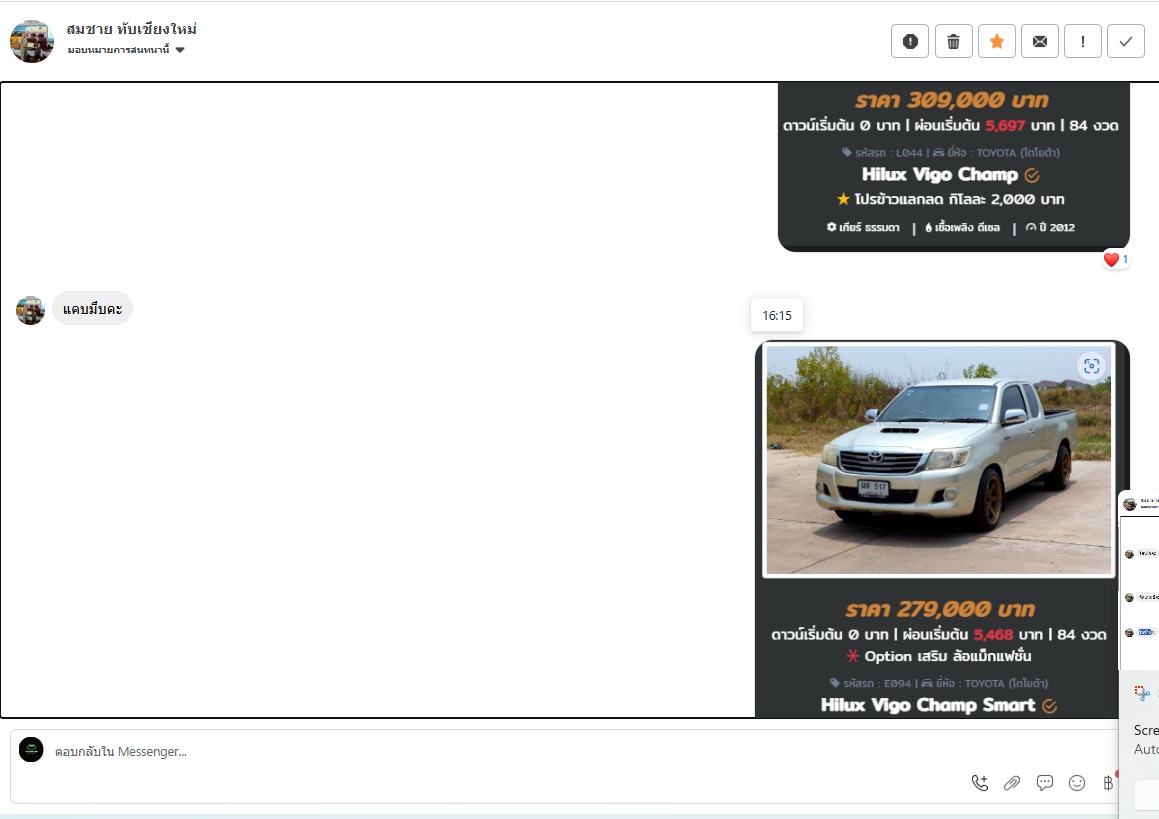Open the emoji picker smiley icon

click(x=1077, y=783)
